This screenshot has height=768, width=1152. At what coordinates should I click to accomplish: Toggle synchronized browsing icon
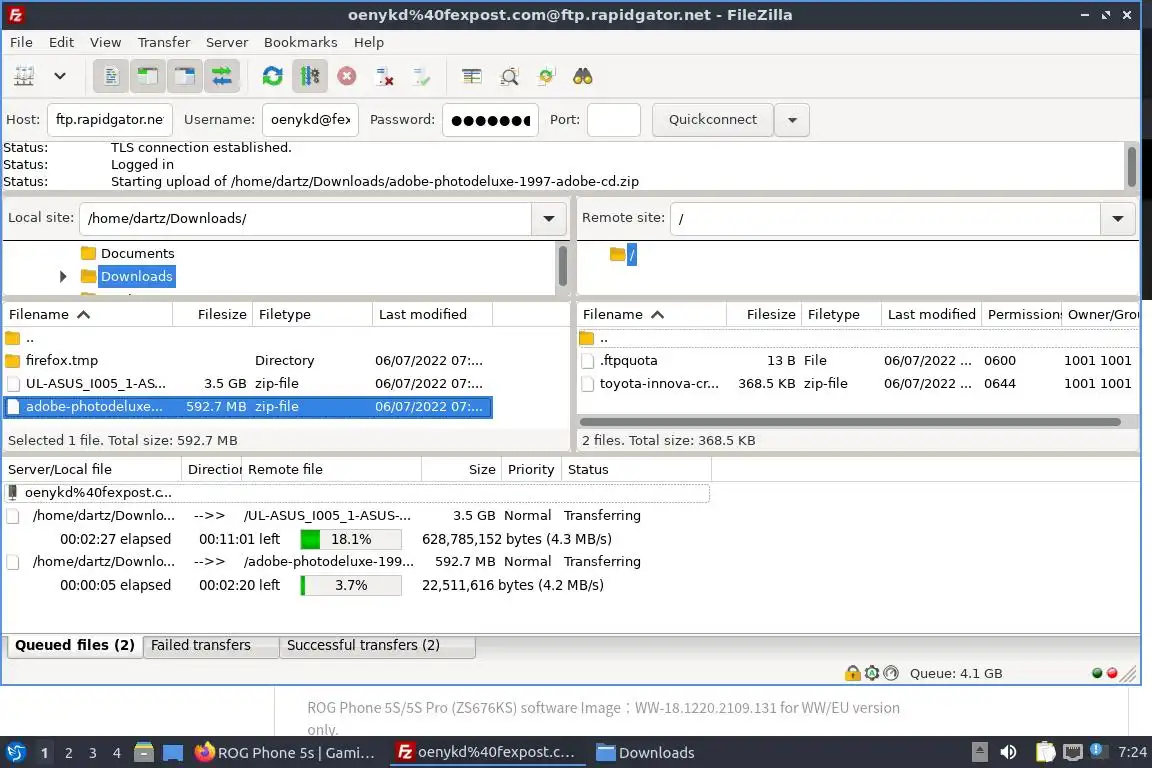(x=546, y=76)
